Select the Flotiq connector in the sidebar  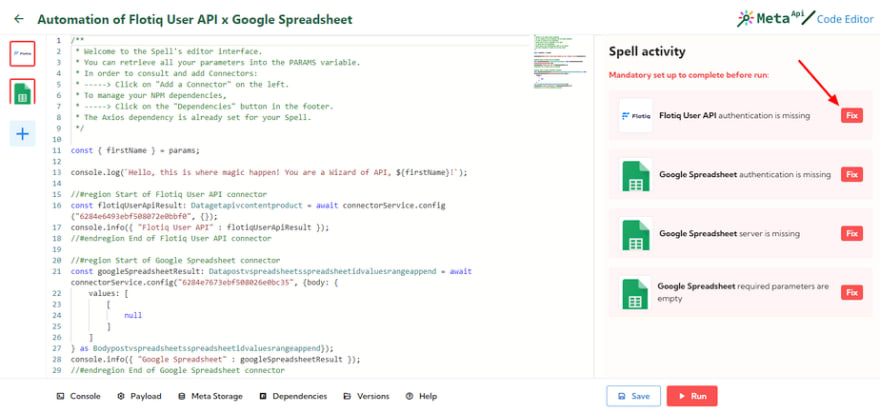click(22, 53)
